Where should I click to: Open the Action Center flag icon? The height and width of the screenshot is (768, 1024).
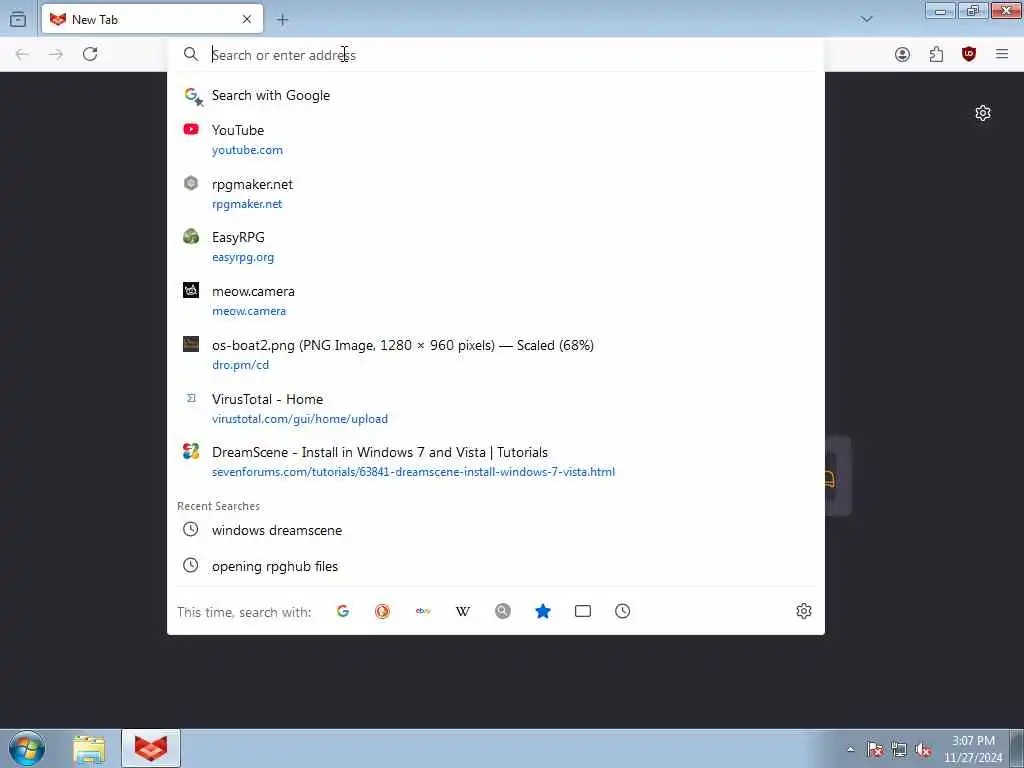[874, 750]
